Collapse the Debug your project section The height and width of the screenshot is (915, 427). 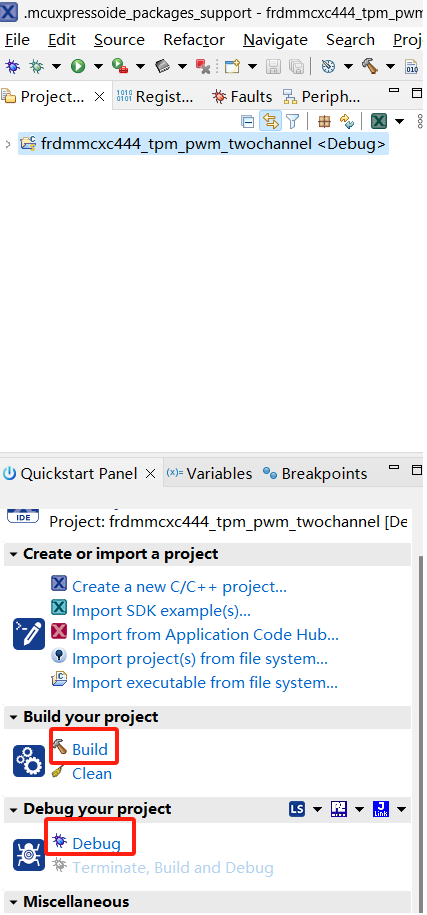[x=13, y=809]
